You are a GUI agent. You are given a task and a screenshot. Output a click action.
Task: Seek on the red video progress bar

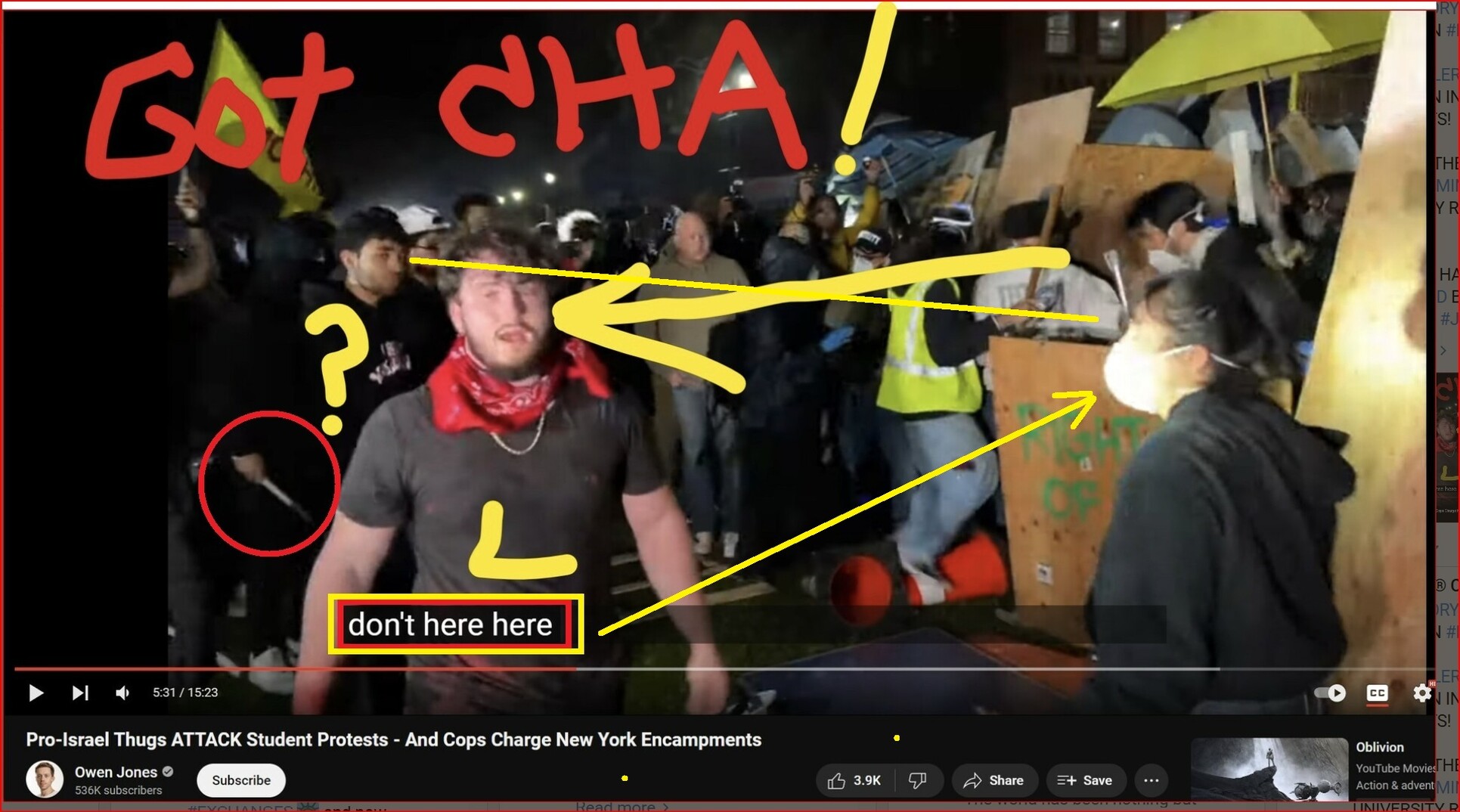[302, 669]
